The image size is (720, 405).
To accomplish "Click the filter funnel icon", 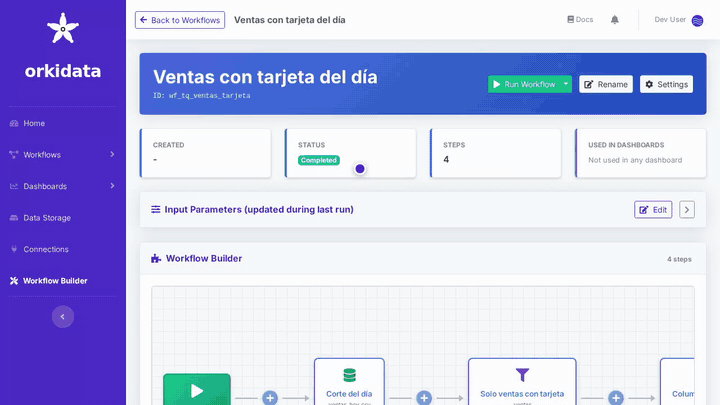I will coord(523,375).
